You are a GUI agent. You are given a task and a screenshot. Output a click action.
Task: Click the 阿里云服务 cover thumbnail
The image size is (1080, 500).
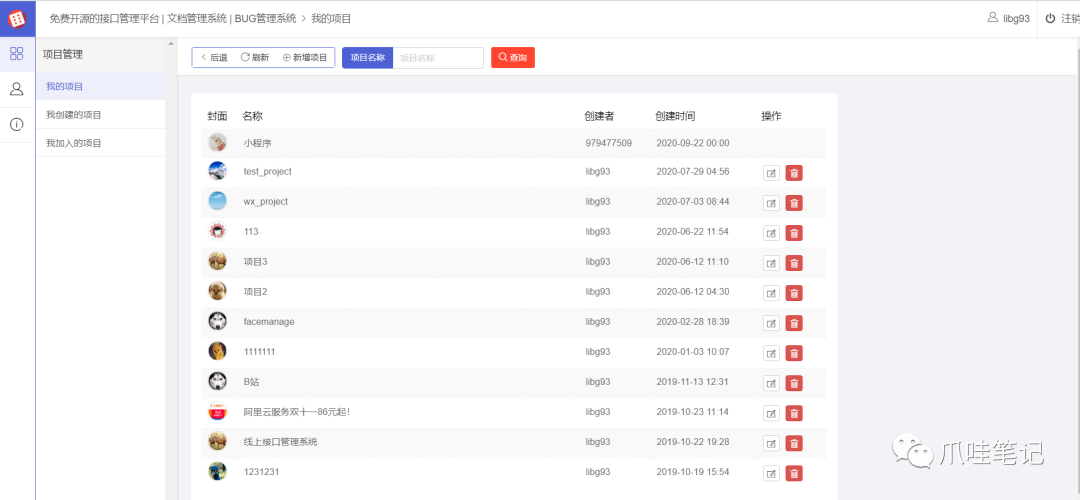(x=217, y=411)
